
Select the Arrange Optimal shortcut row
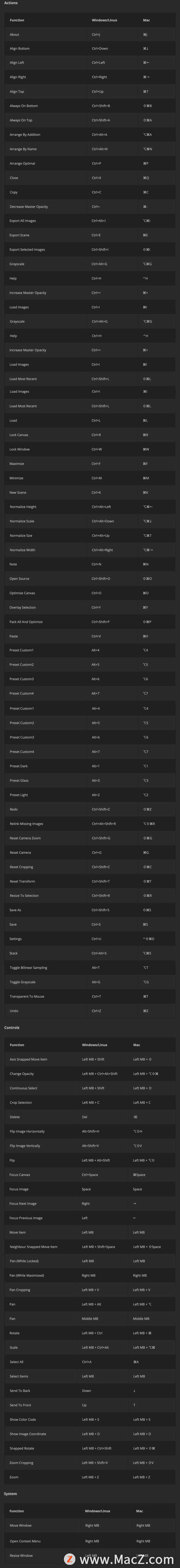90,164
